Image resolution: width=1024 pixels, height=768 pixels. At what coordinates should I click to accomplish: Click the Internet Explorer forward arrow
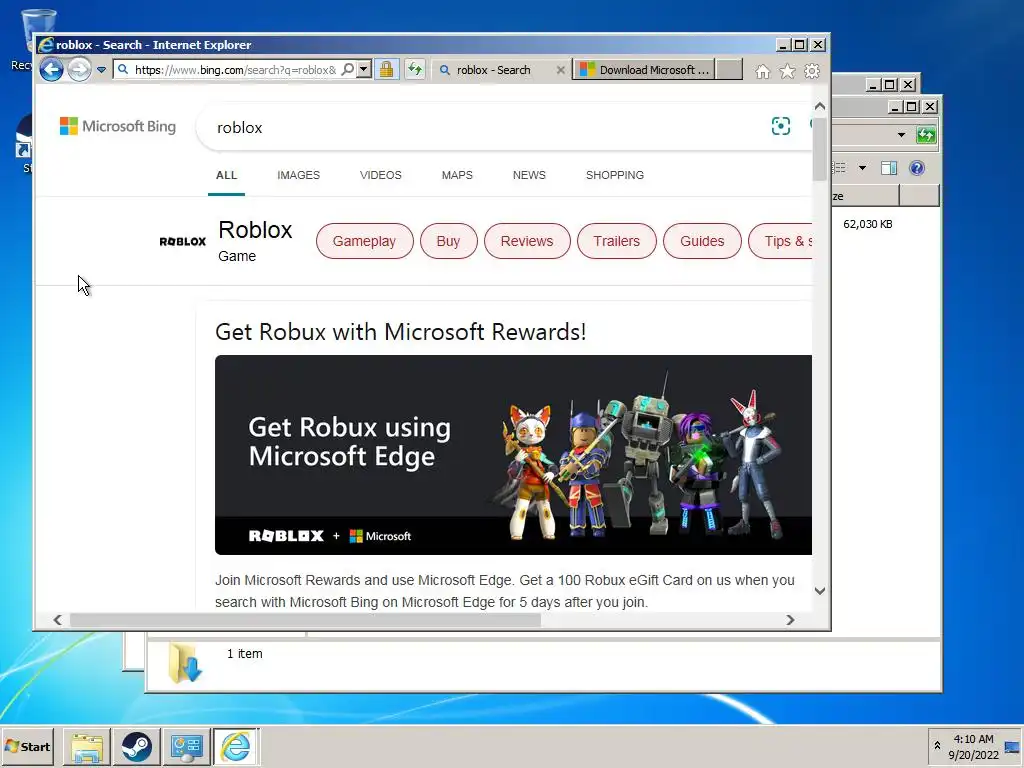79,69
